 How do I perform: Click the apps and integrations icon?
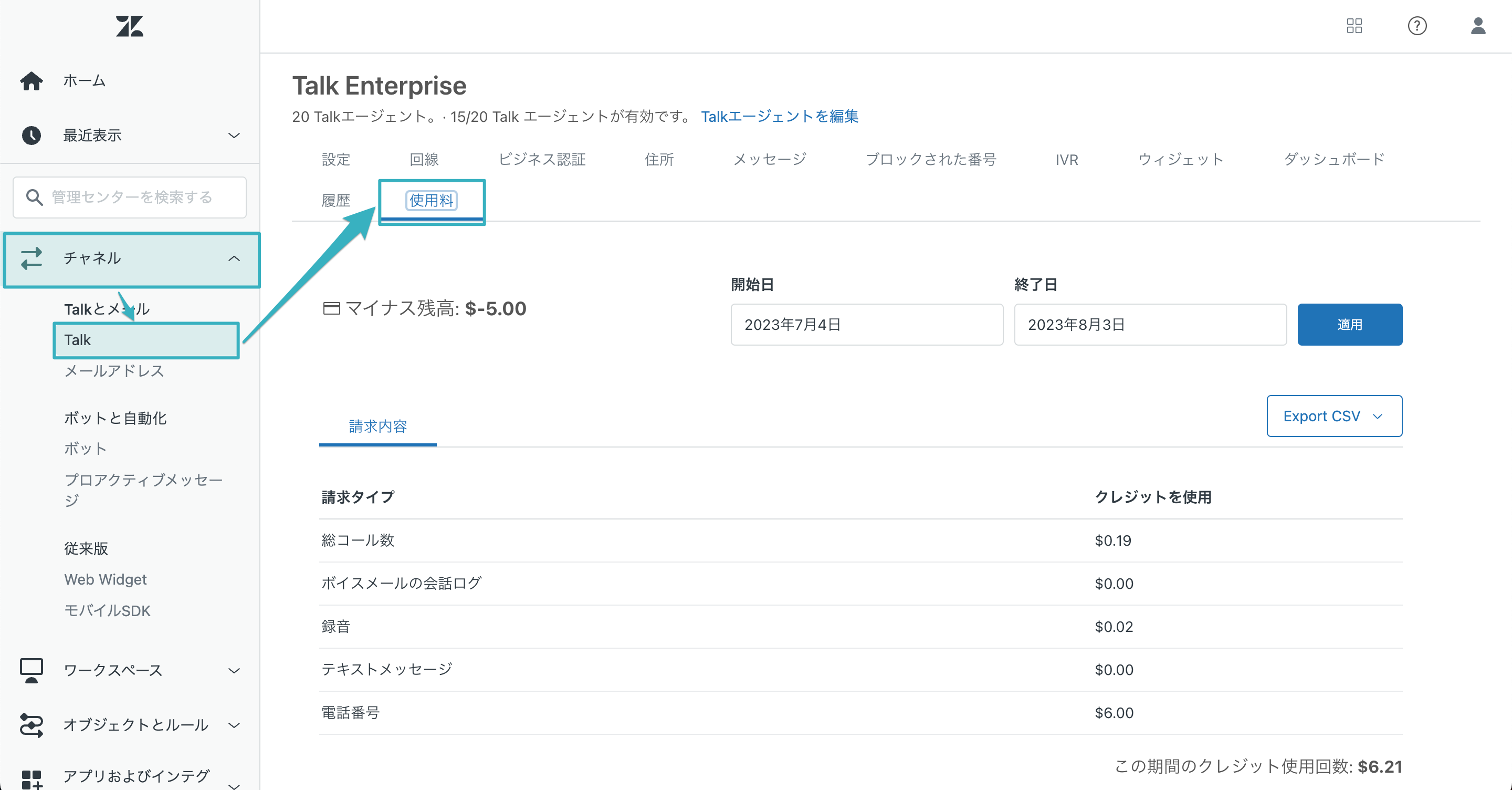click(x=31, y=779)
